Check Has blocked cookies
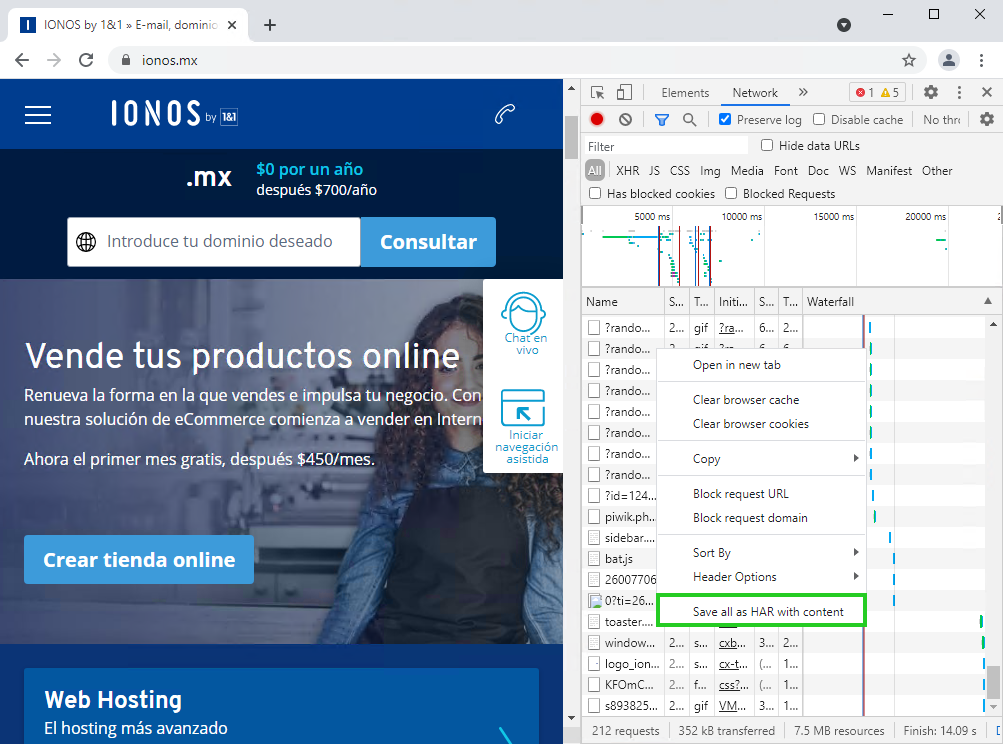This screenshot has width=1003, height=744. tap(595, 193)
